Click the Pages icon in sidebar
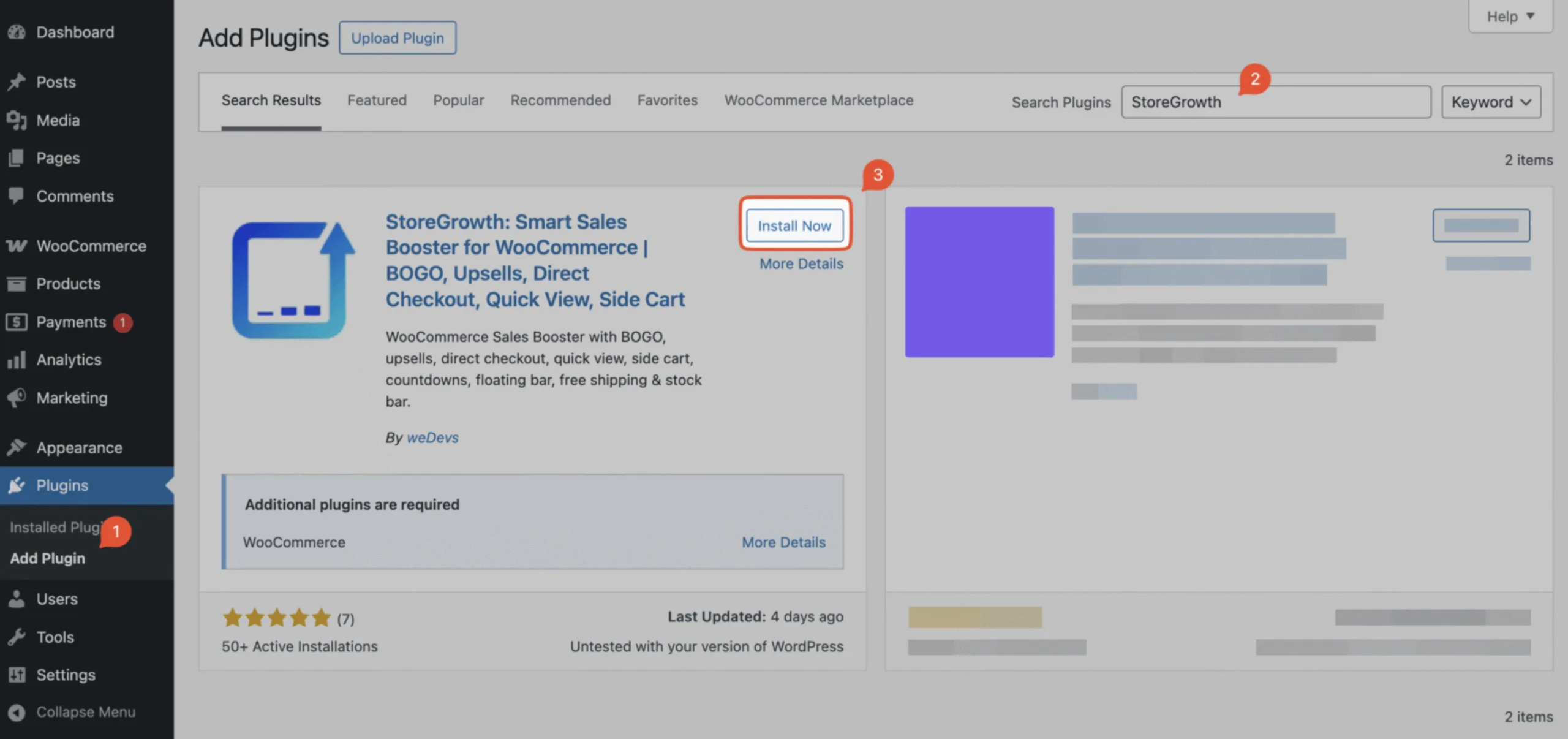 [x=17, y=158]
